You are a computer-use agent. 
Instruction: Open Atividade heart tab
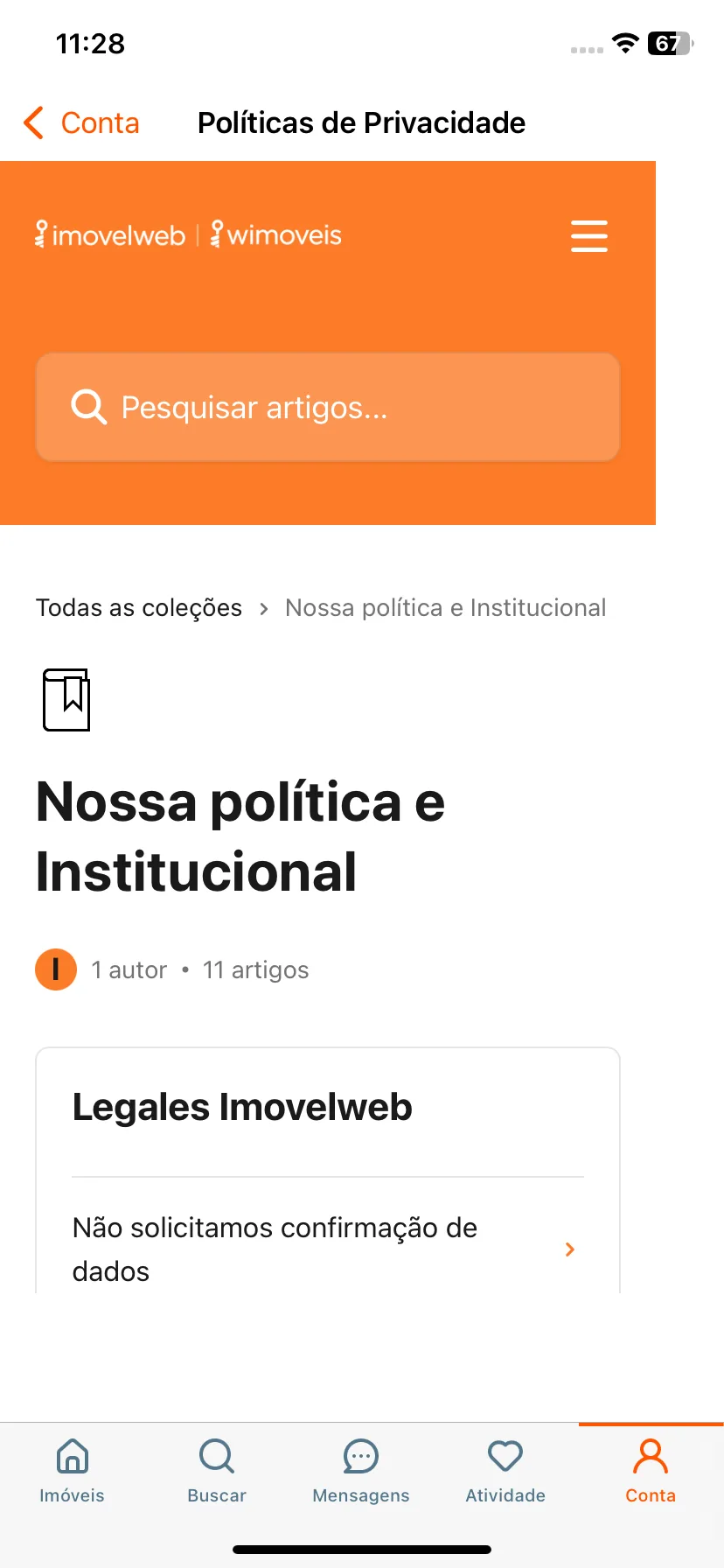tap(505, 1457)
